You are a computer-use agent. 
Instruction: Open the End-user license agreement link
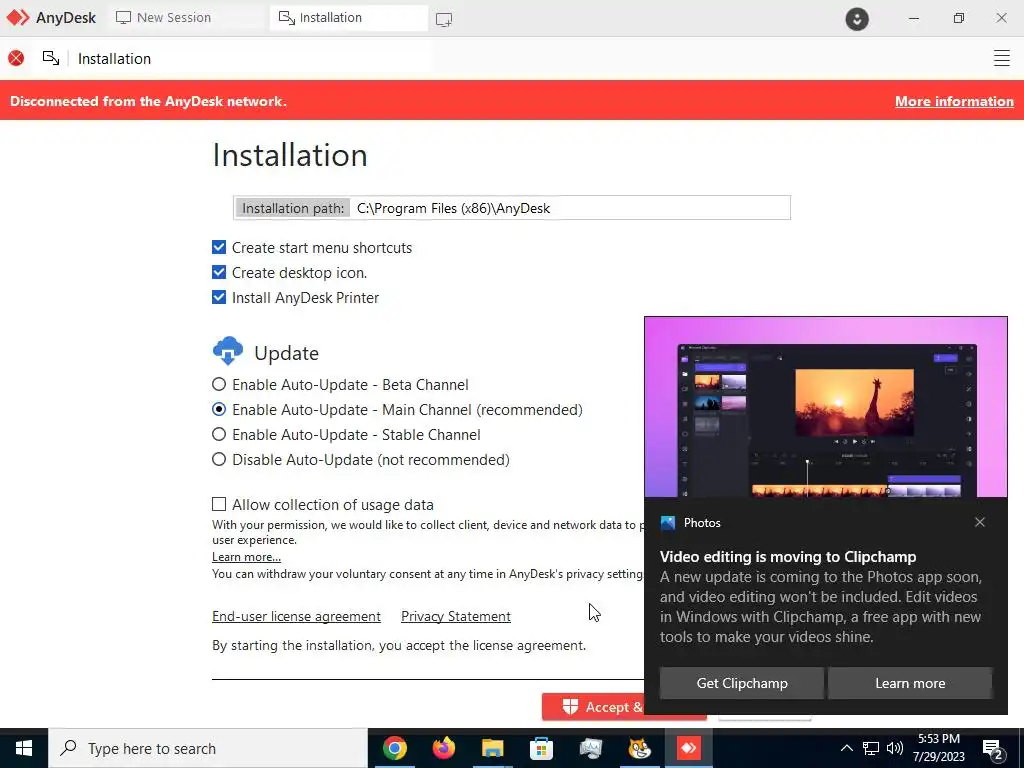[296, 616]
